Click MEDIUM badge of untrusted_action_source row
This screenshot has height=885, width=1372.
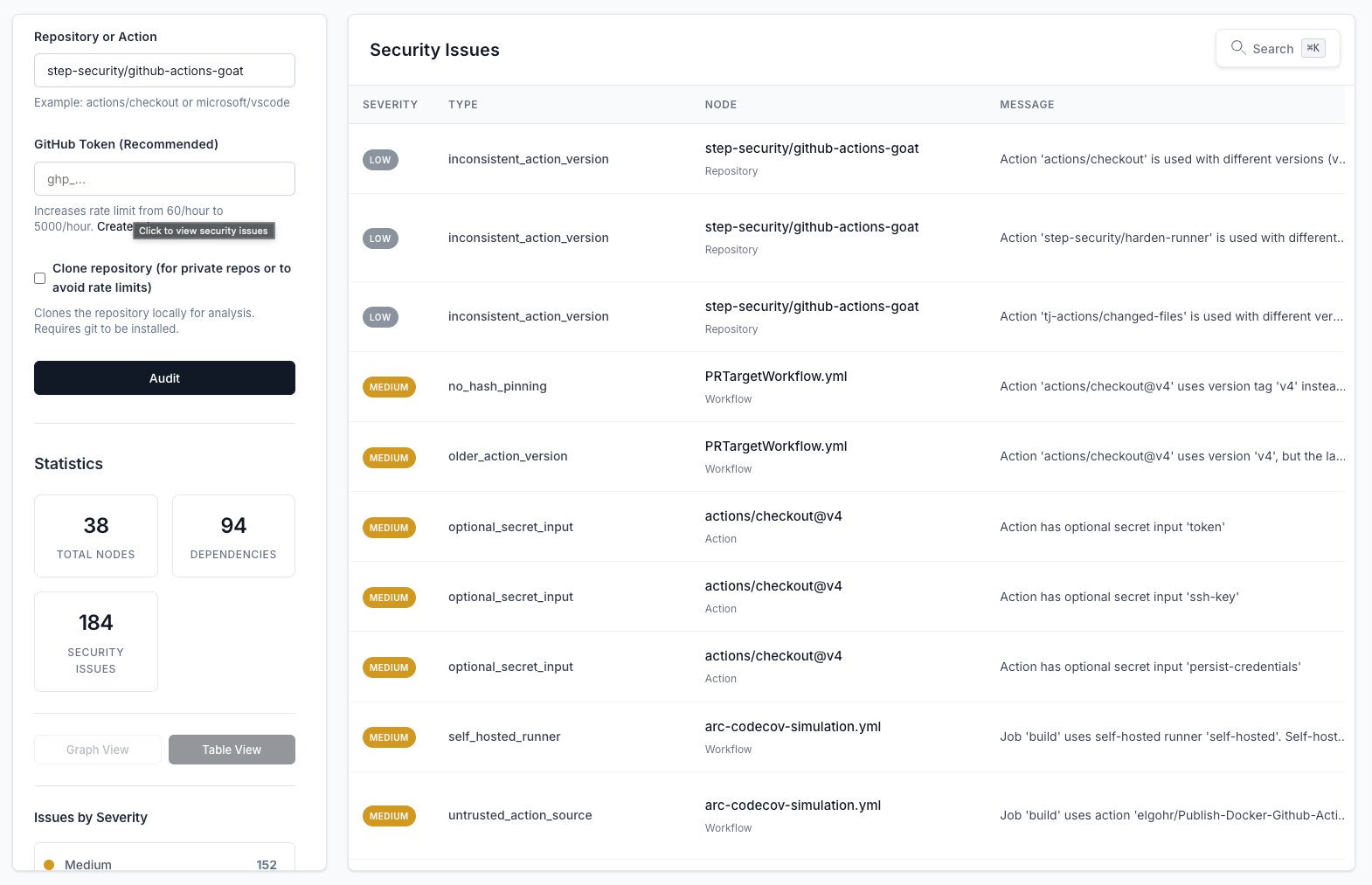coord(389,816)
